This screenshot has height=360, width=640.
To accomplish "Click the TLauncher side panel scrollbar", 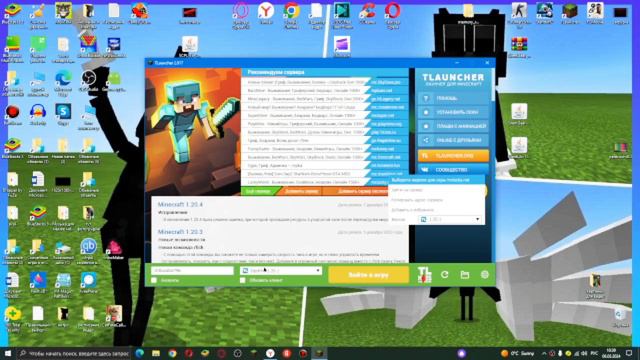I will click(x=493, y=85).
